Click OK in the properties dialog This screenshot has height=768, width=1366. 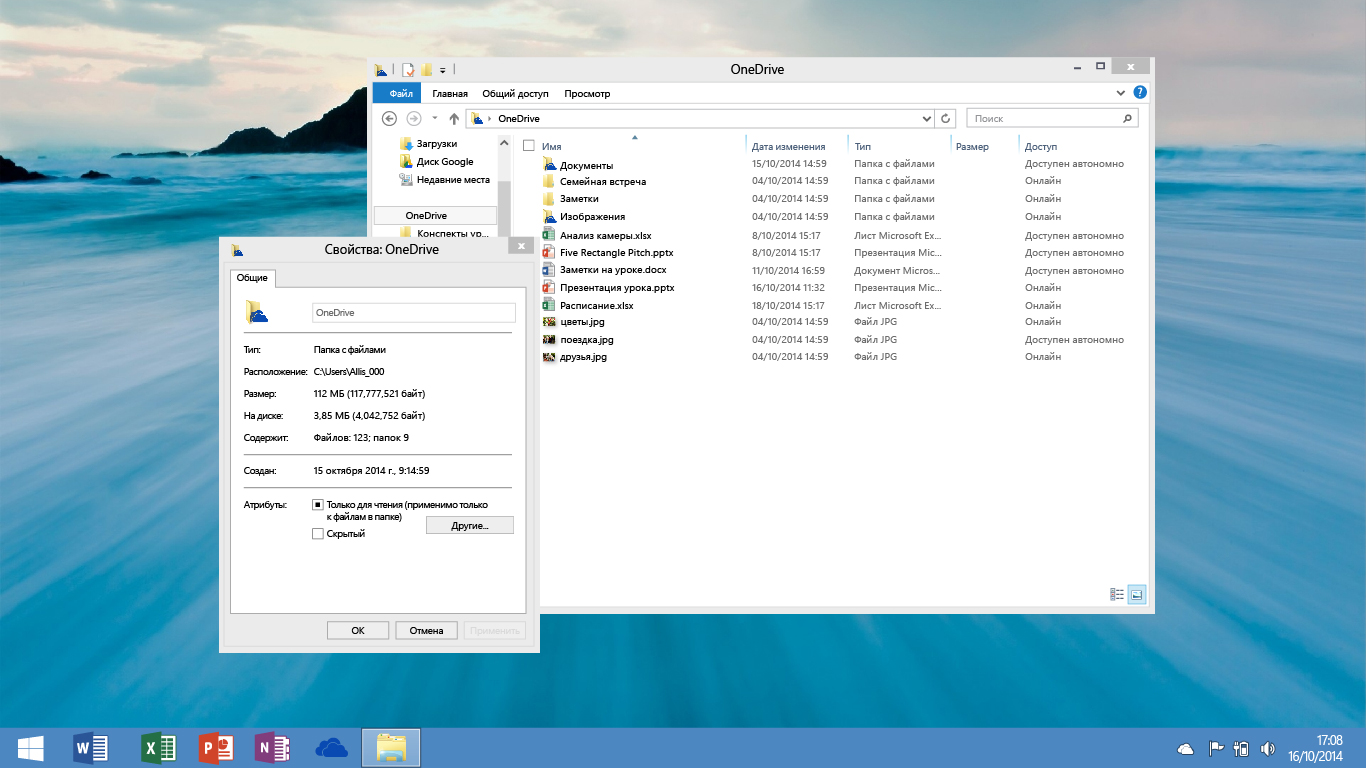358,630
